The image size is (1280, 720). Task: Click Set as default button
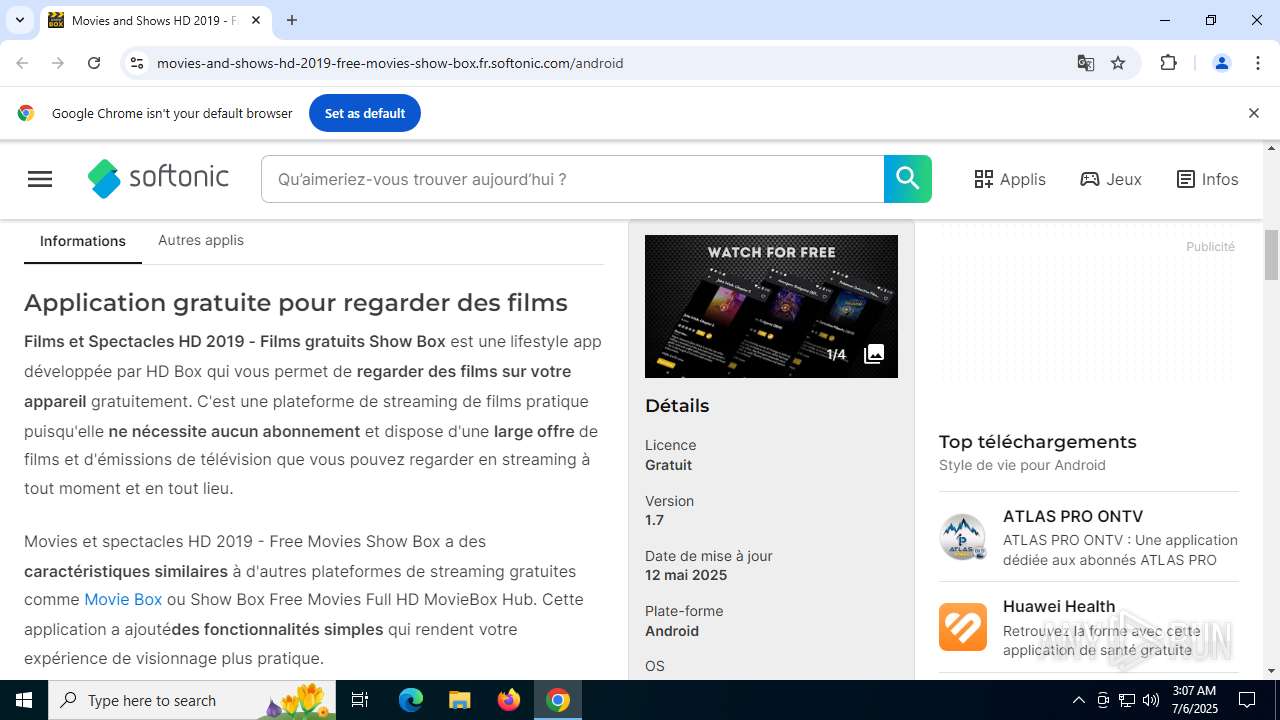point(365,113)
